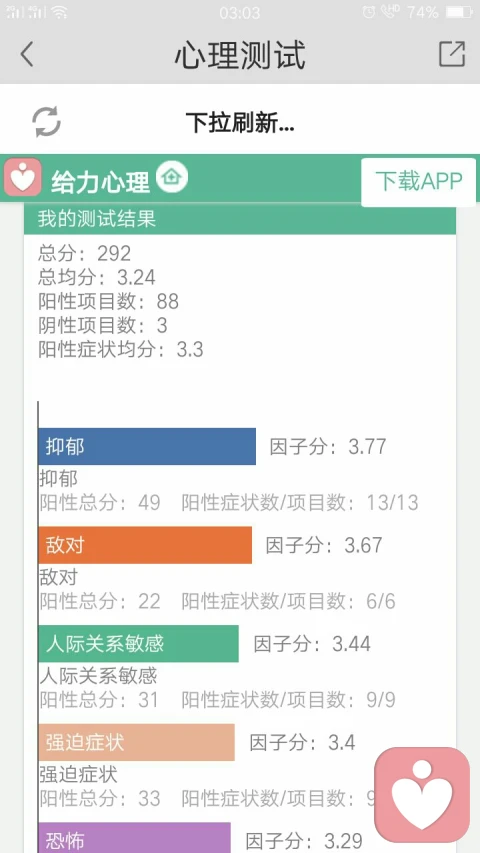Image resolution: width=480 pixels, height=853 pixels.
Task: Open the green home icon
Action: pos(171,177)
